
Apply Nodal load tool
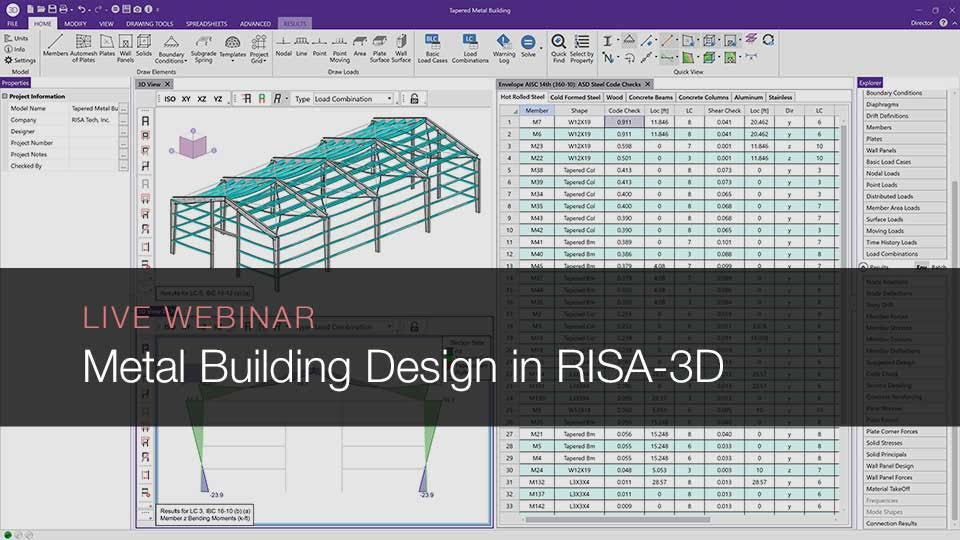[x=283, y=46]
